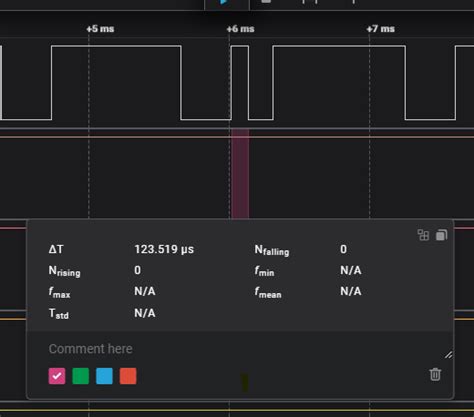Click the +7 ms timeline marker
Image resolution: width=474 pixels, height=417 pixels.
point(381,29)
